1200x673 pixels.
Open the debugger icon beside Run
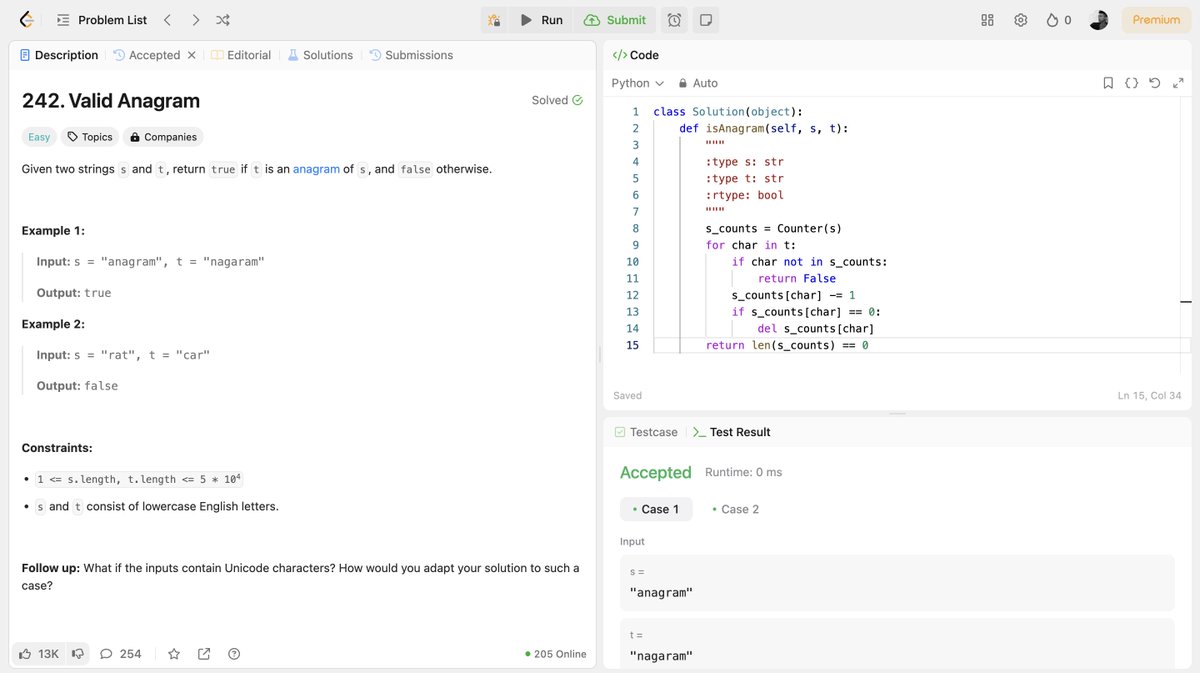click(493, 20)
